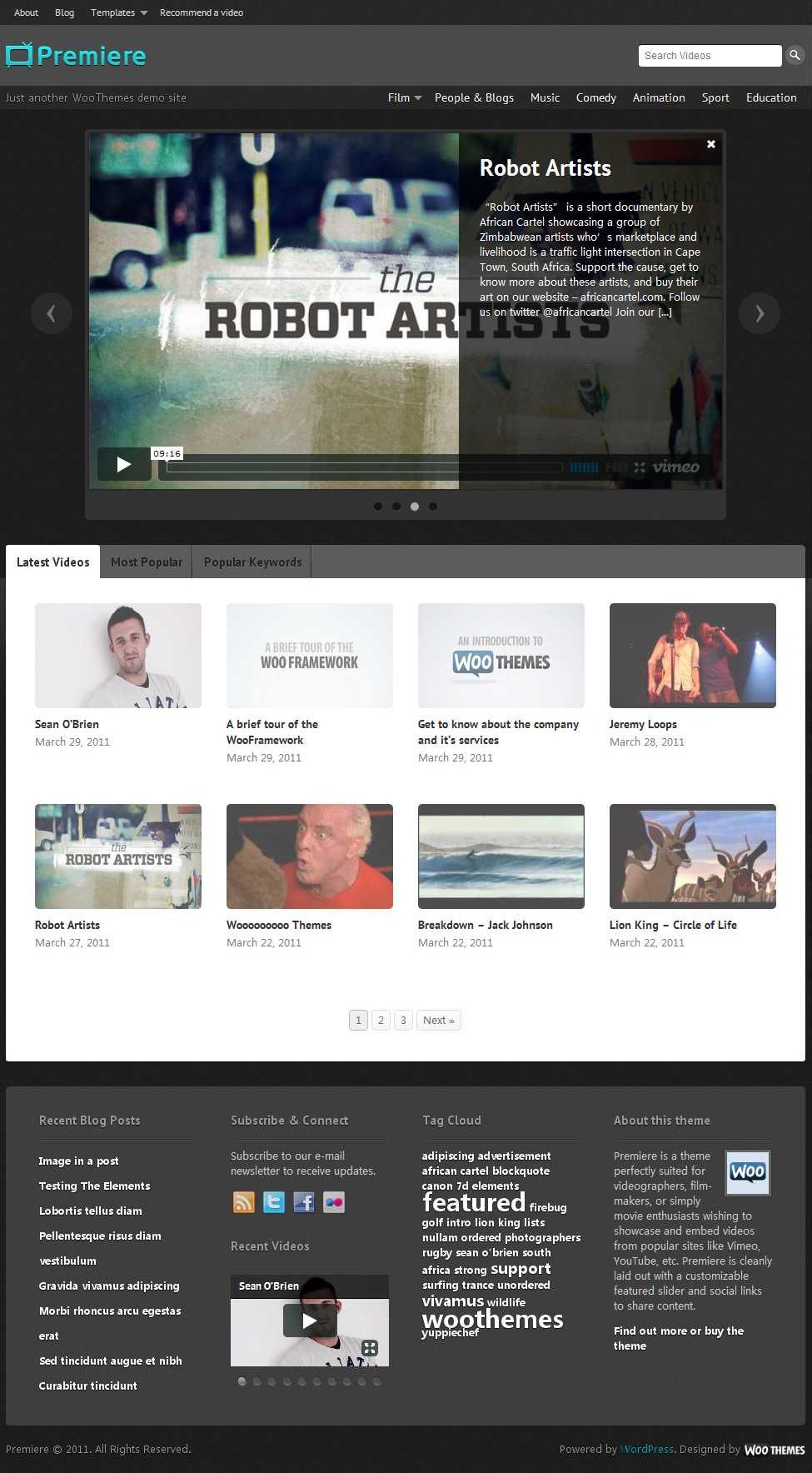Image resolution: width=812 pixels, height=1473 pixels.
Task: Switch to the Latest Videos tab
Action: tap(53, 562)
